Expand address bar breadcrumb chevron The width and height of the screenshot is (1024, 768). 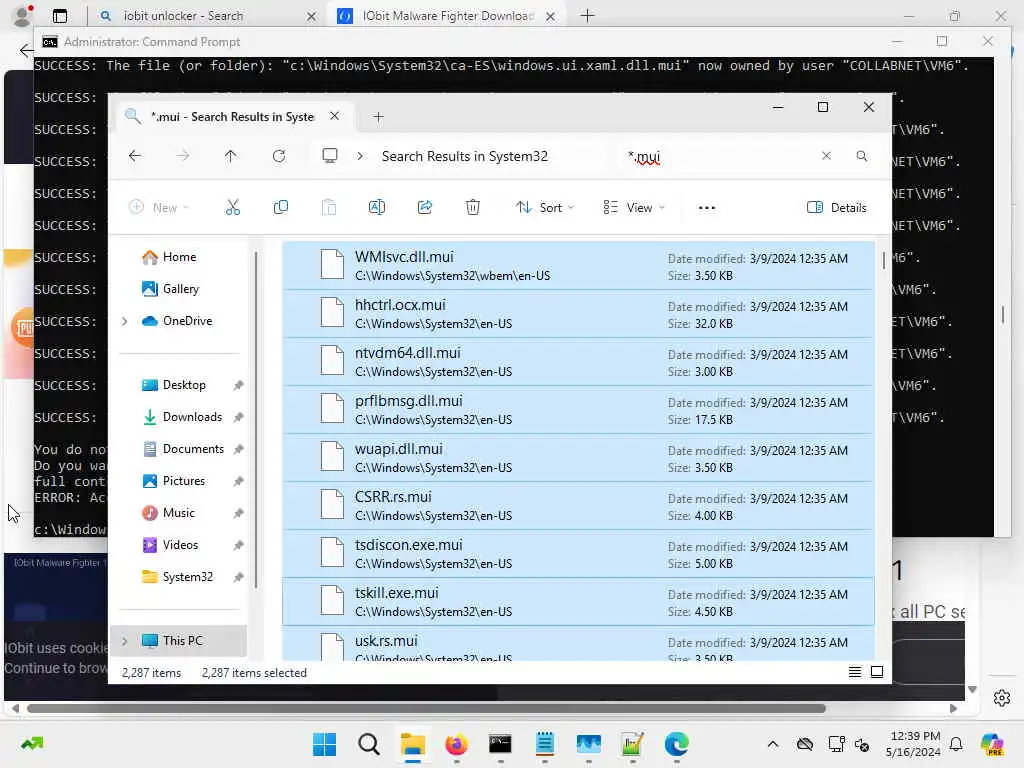[x=360, y=156]
